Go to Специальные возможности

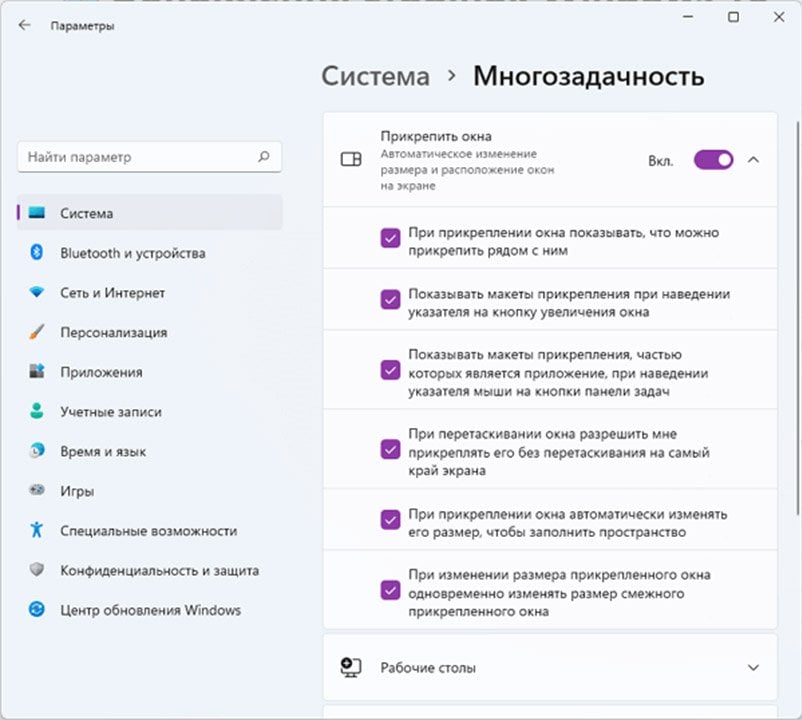click(150, 530)
